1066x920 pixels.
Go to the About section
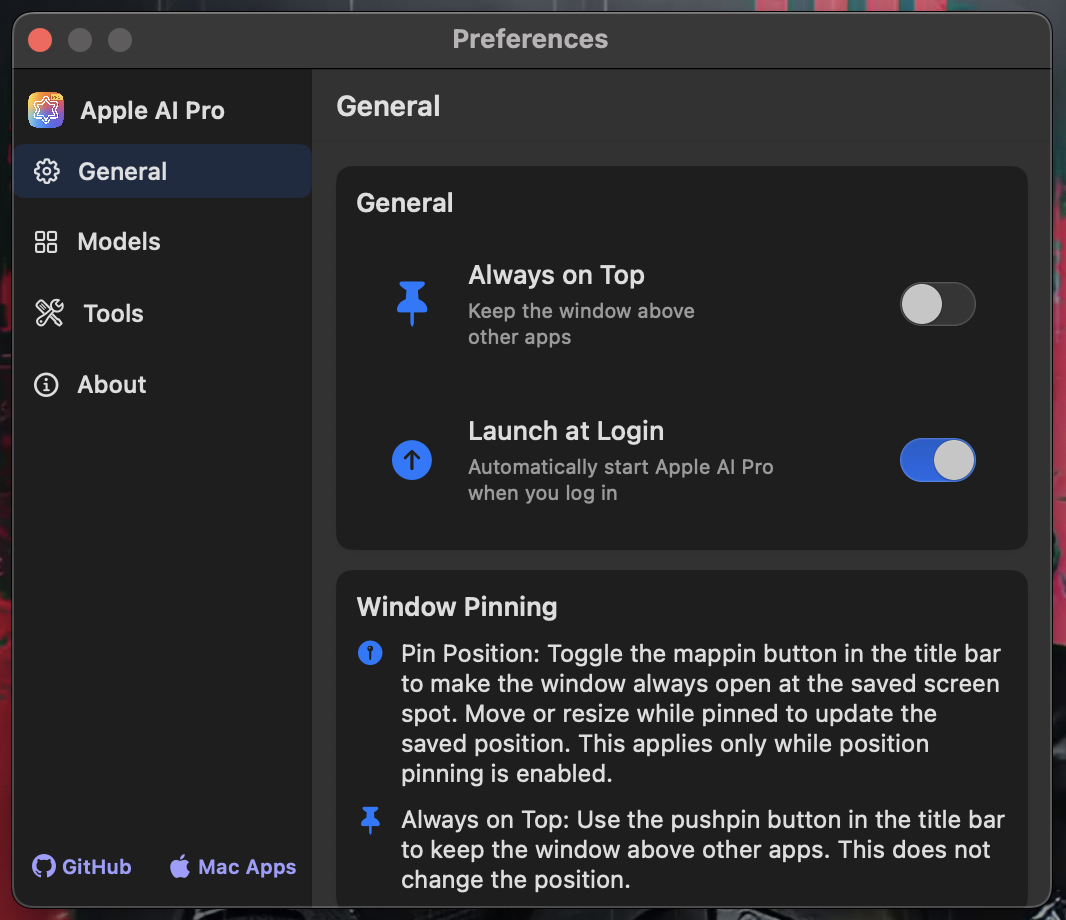[x=111, y=385]
